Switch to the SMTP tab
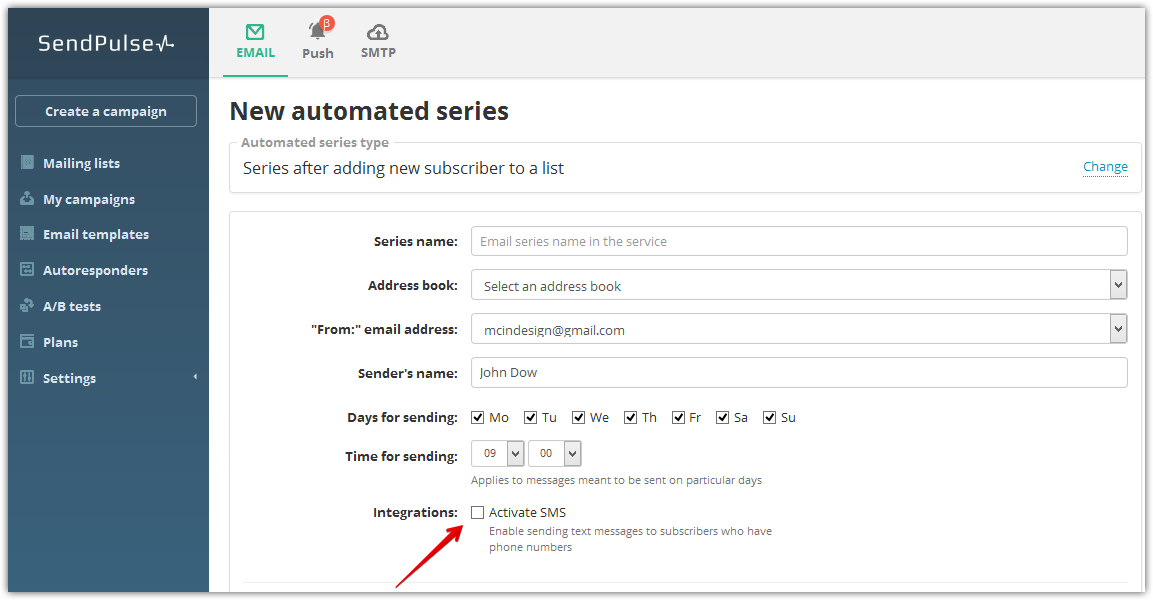Image resolution: width=1153 pixels, height=600 pixels. [x=378, y=40]
